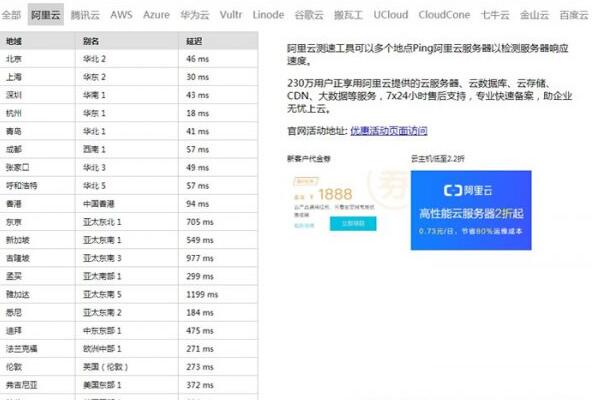This screenshot has width=600, height=400.
Task: Select the 新加坡 region cell
Action: 38,240
